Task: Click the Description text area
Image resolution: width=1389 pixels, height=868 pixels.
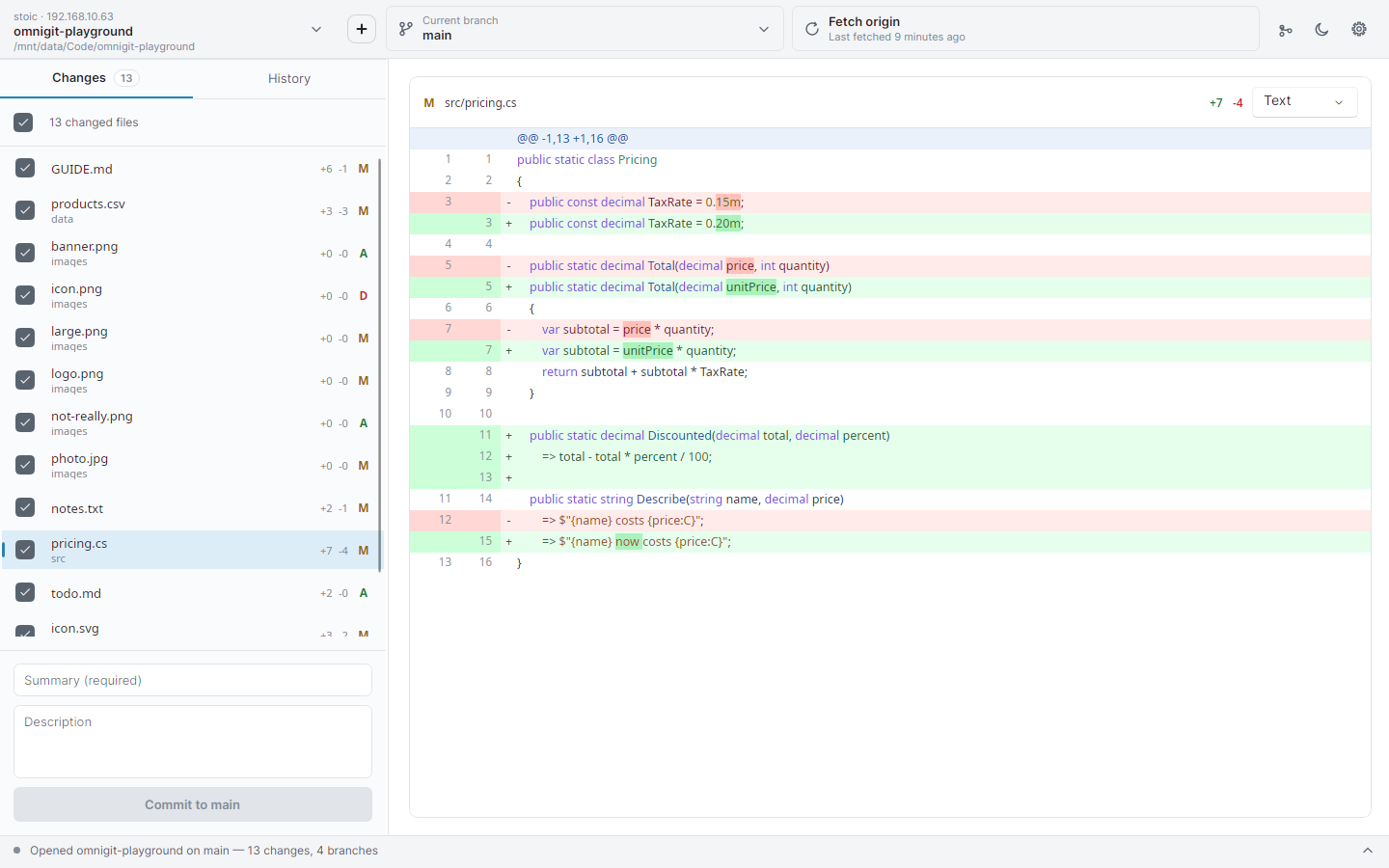Action: (193, 742)
